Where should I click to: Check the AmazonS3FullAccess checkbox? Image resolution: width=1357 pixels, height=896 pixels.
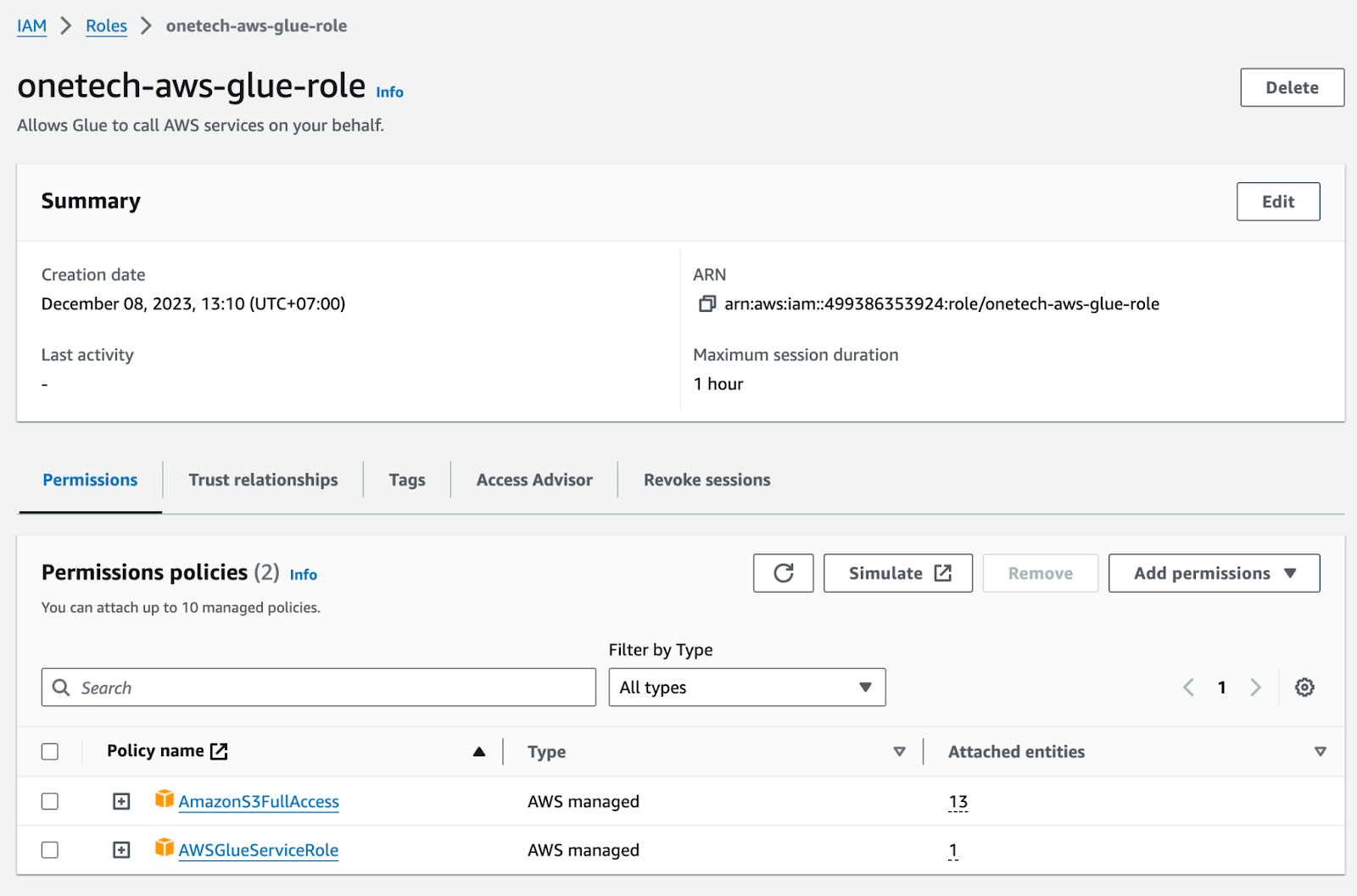[50, 801]
